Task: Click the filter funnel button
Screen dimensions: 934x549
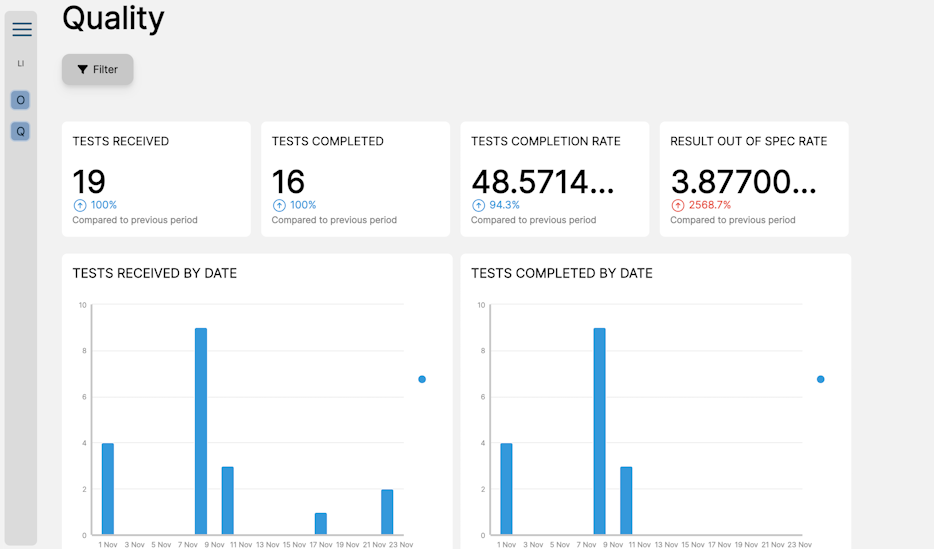Action: (x=97, y=69)
